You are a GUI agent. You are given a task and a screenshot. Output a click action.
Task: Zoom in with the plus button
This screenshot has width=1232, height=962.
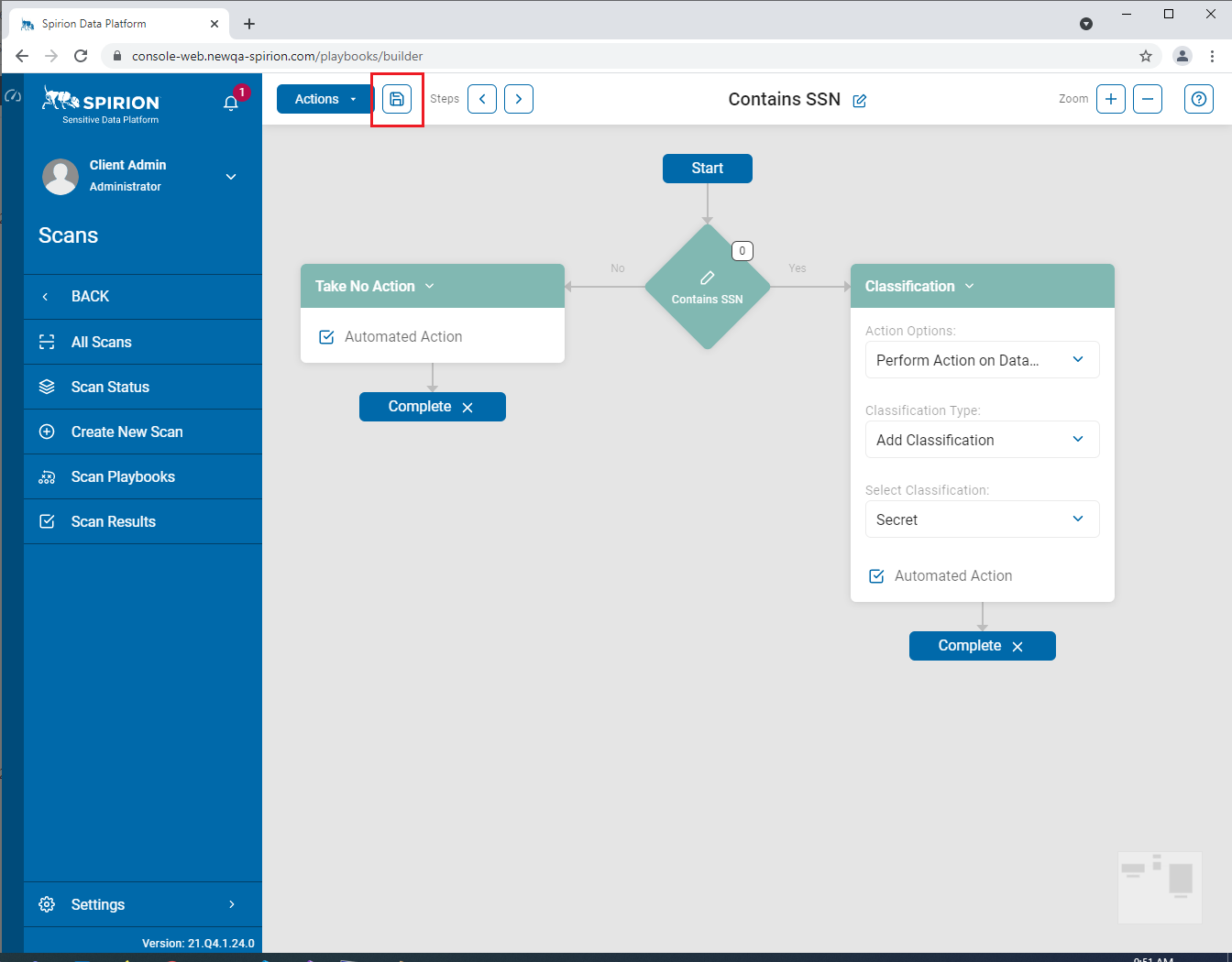pyautogui.click(x=1111, y=99)
